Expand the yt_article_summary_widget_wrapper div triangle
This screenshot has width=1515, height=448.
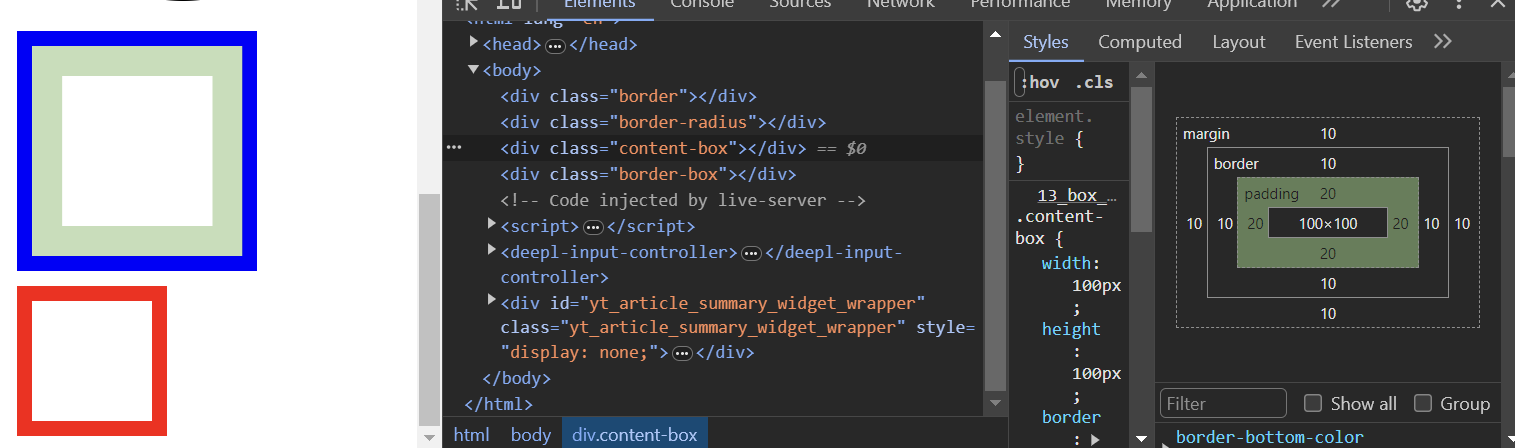tap(492, 301)
